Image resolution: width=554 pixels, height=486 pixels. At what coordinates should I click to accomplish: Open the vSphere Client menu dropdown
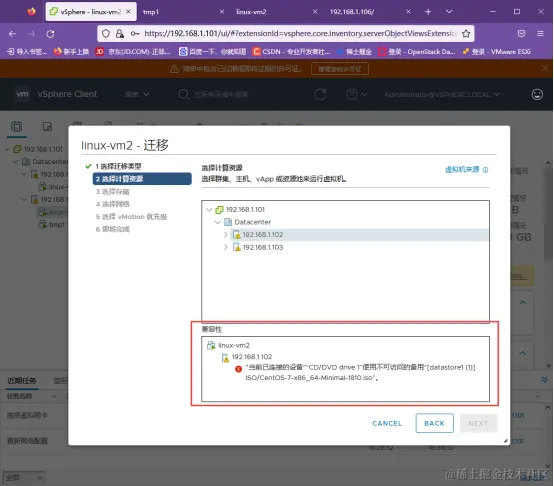(137, 94)
